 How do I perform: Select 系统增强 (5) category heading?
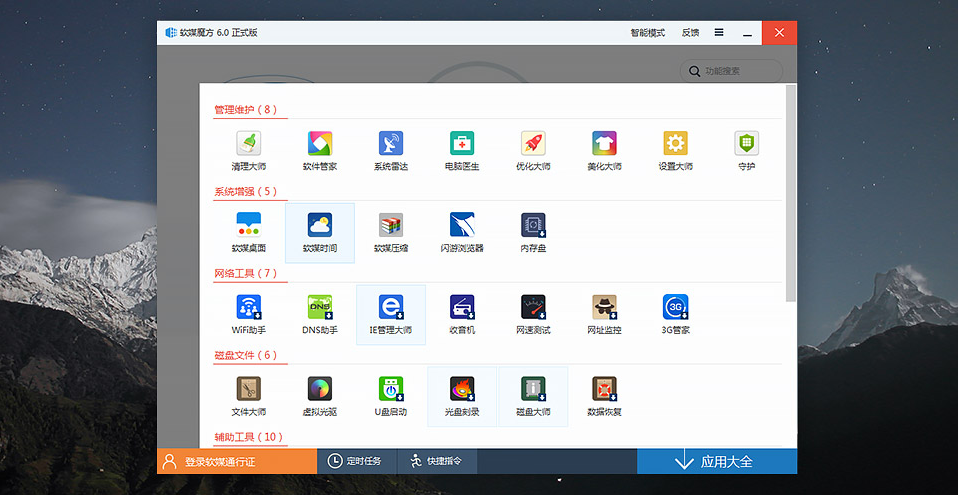[245, 192]
